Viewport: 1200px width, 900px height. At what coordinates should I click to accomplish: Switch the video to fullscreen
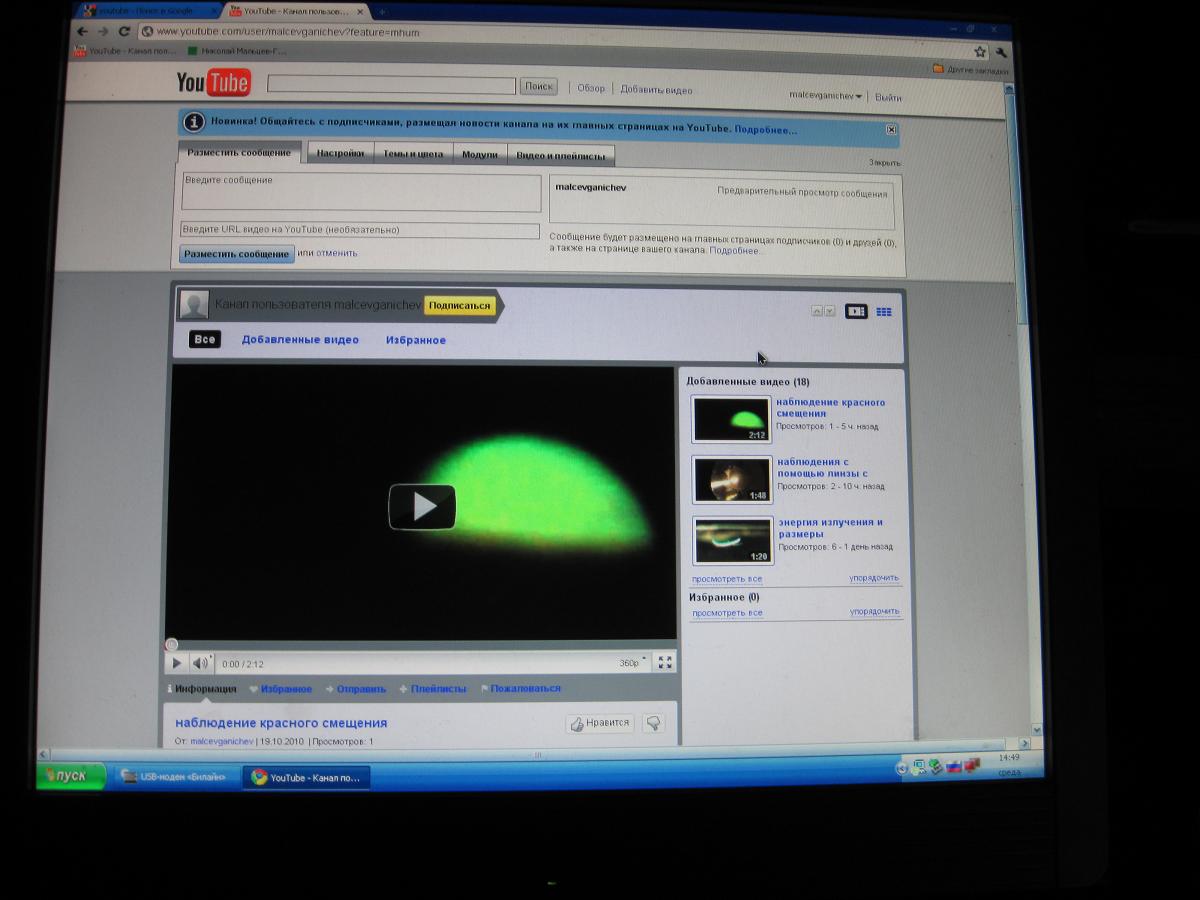pos(665,662)
